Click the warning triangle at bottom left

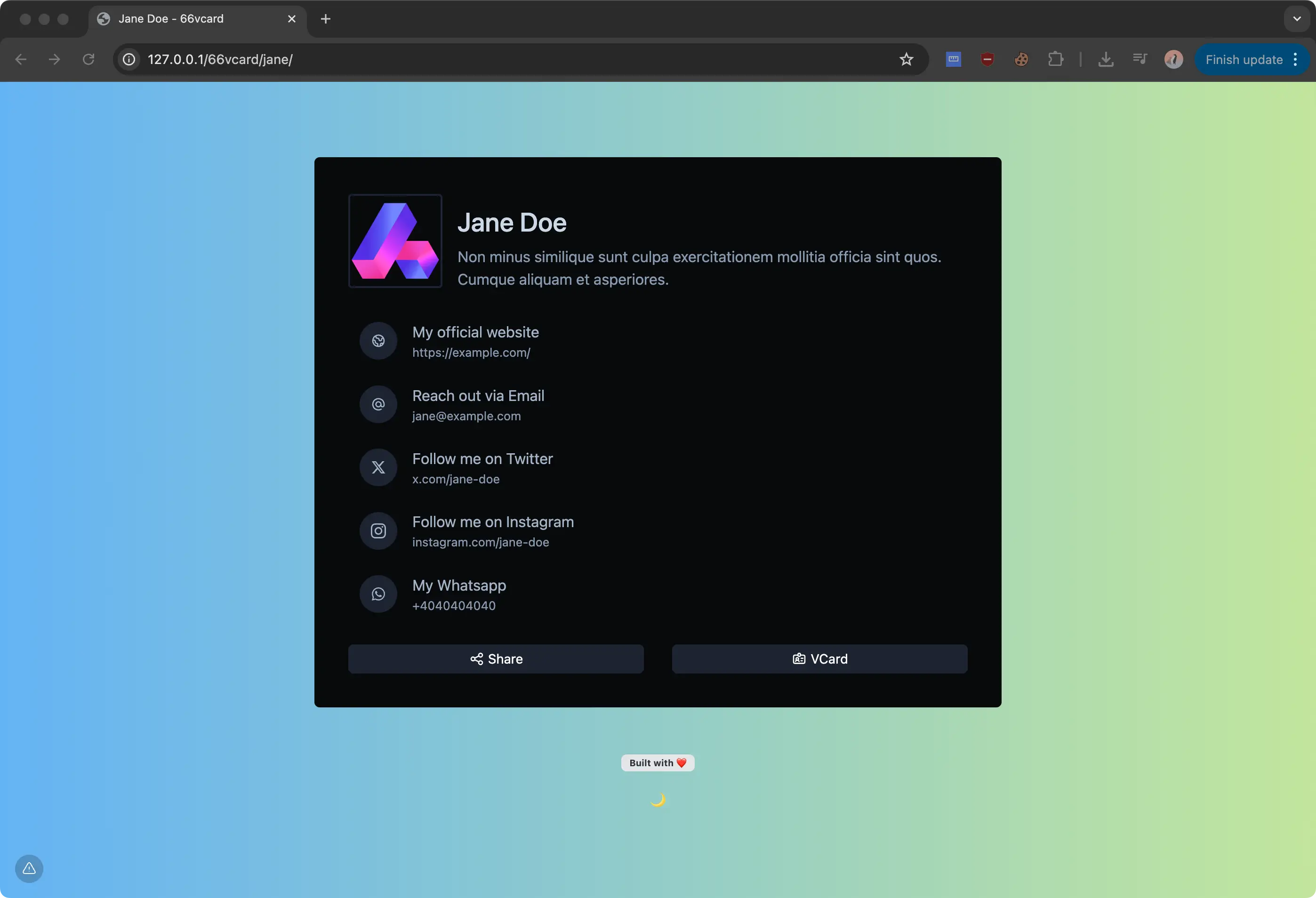pyautogui.click(x=29, y=868)
